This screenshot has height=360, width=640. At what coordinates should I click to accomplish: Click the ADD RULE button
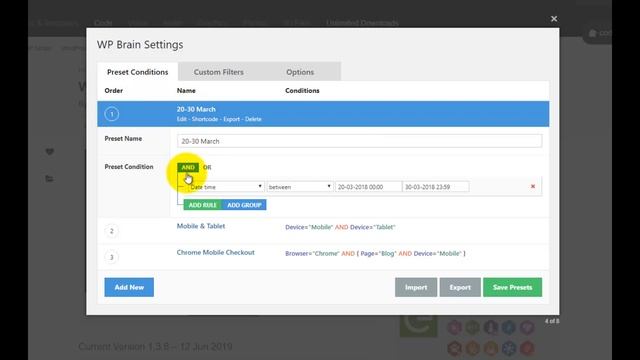tap(202, 205)
